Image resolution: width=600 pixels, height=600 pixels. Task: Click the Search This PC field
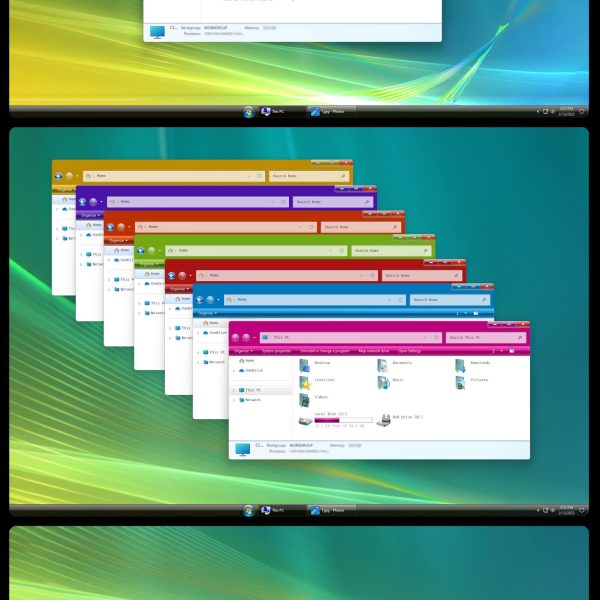point(486,338)
